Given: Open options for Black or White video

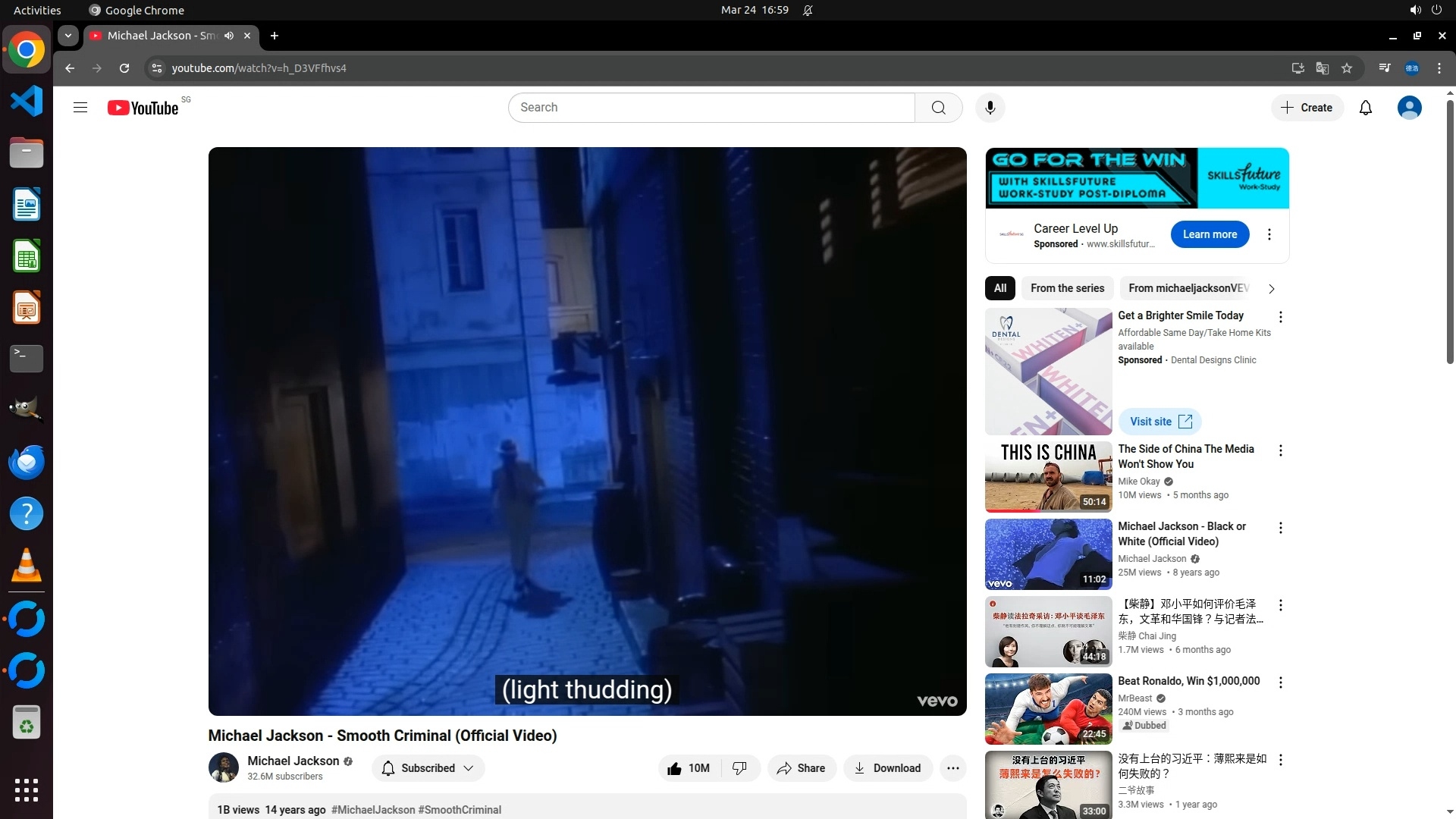Looking at the screenshot, I should pos(1281,528).
